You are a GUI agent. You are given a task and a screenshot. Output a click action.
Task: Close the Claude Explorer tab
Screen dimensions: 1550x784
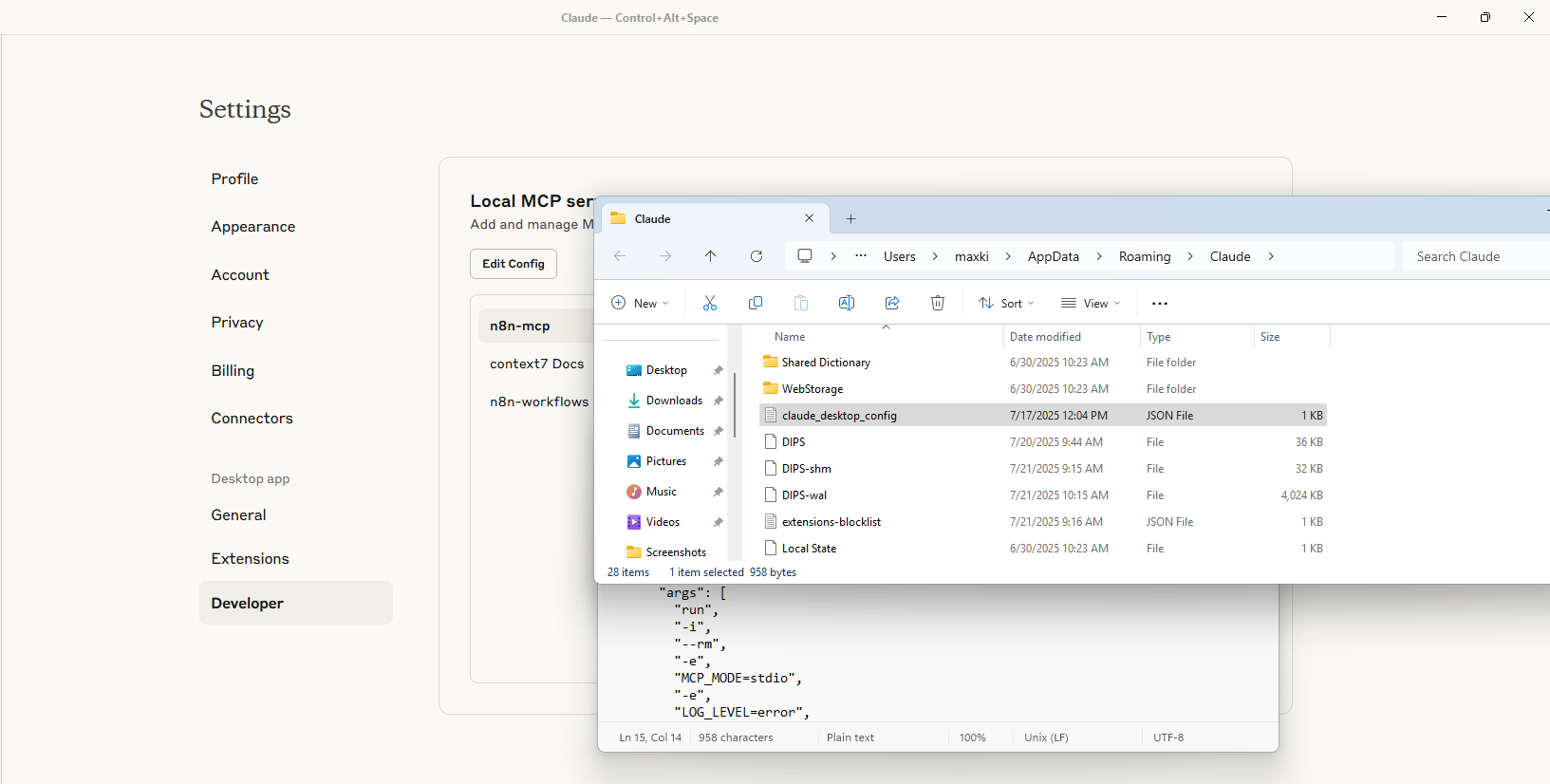click(x=810, y=218)
